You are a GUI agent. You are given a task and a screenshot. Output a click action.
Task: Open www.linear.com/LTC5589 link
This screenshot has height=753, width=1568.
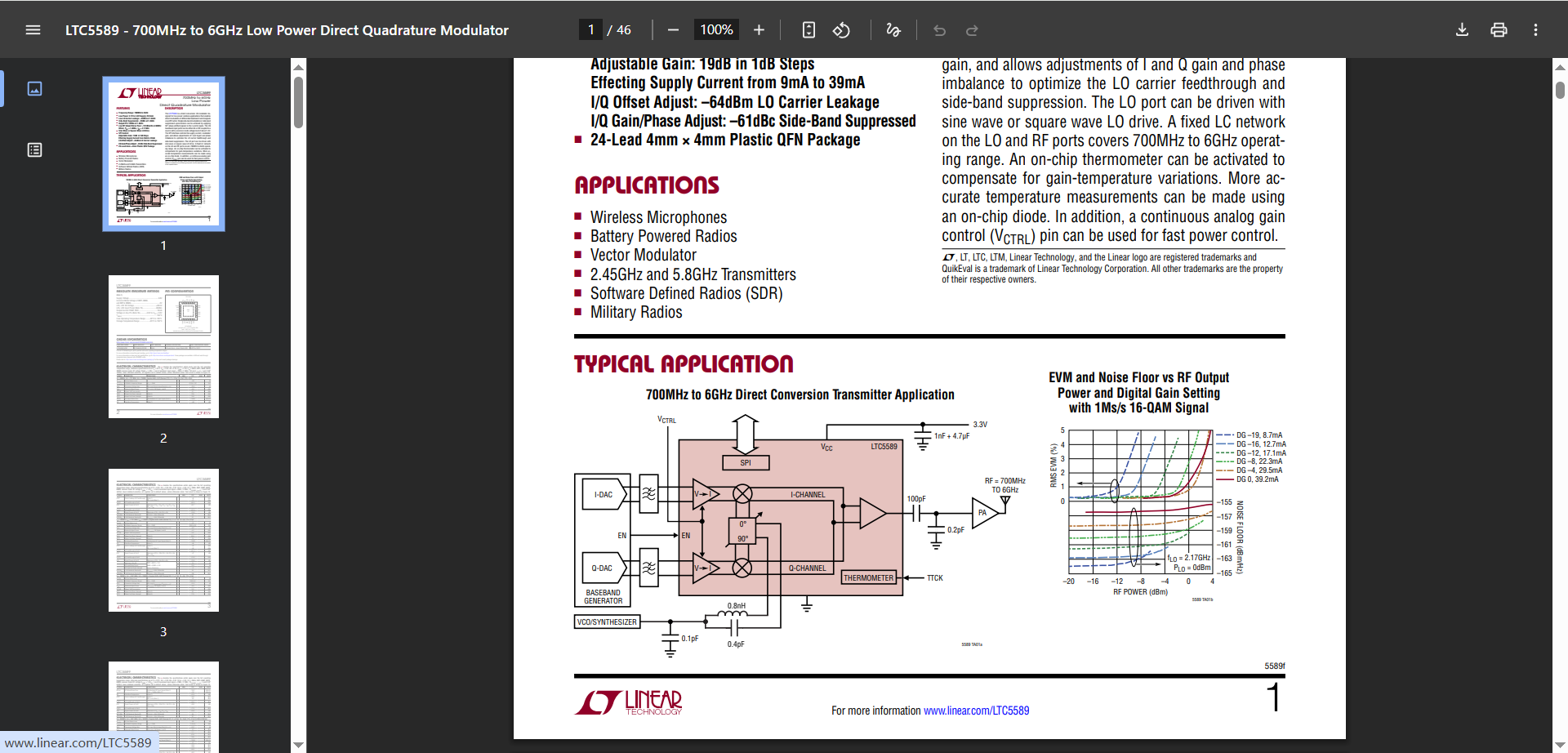pyautogui.click(x=976, y=711)
